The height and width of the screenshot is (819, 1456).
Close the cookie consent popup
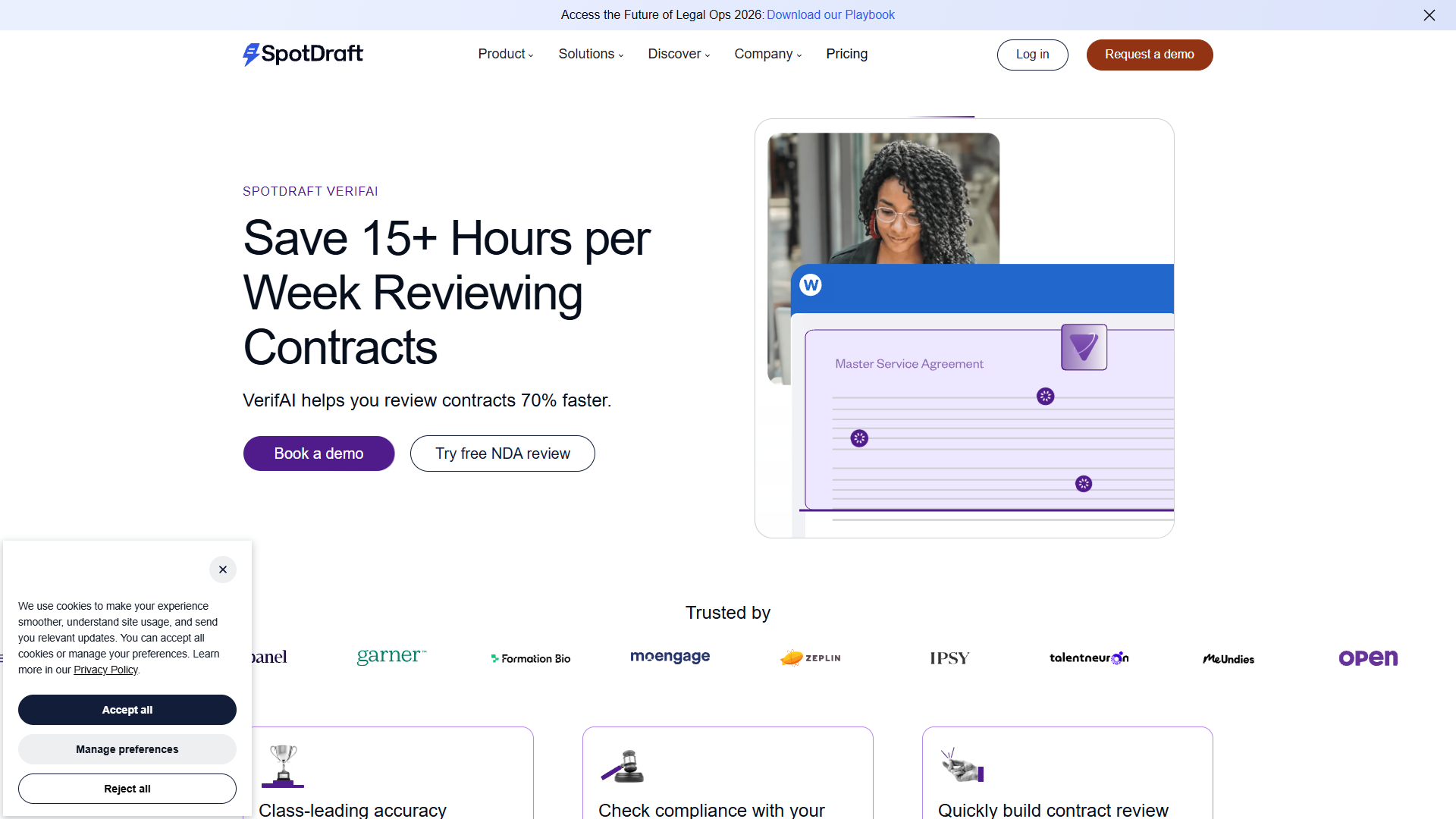[x=223, y=570]
